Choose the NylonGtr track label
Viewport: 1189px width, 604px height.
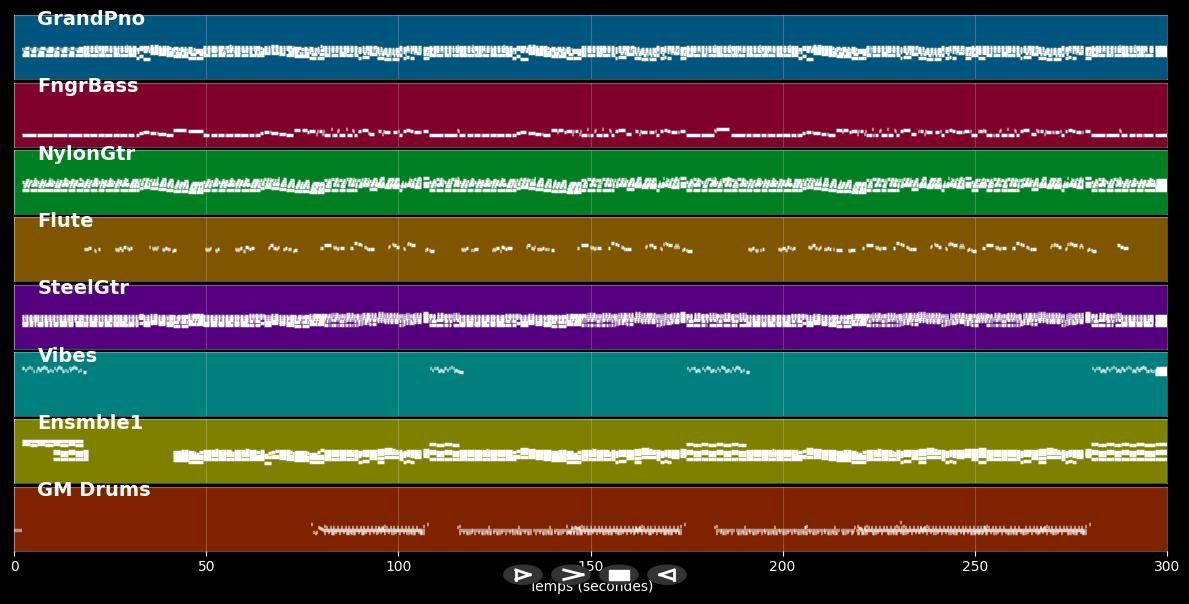(x=86, y=154)
